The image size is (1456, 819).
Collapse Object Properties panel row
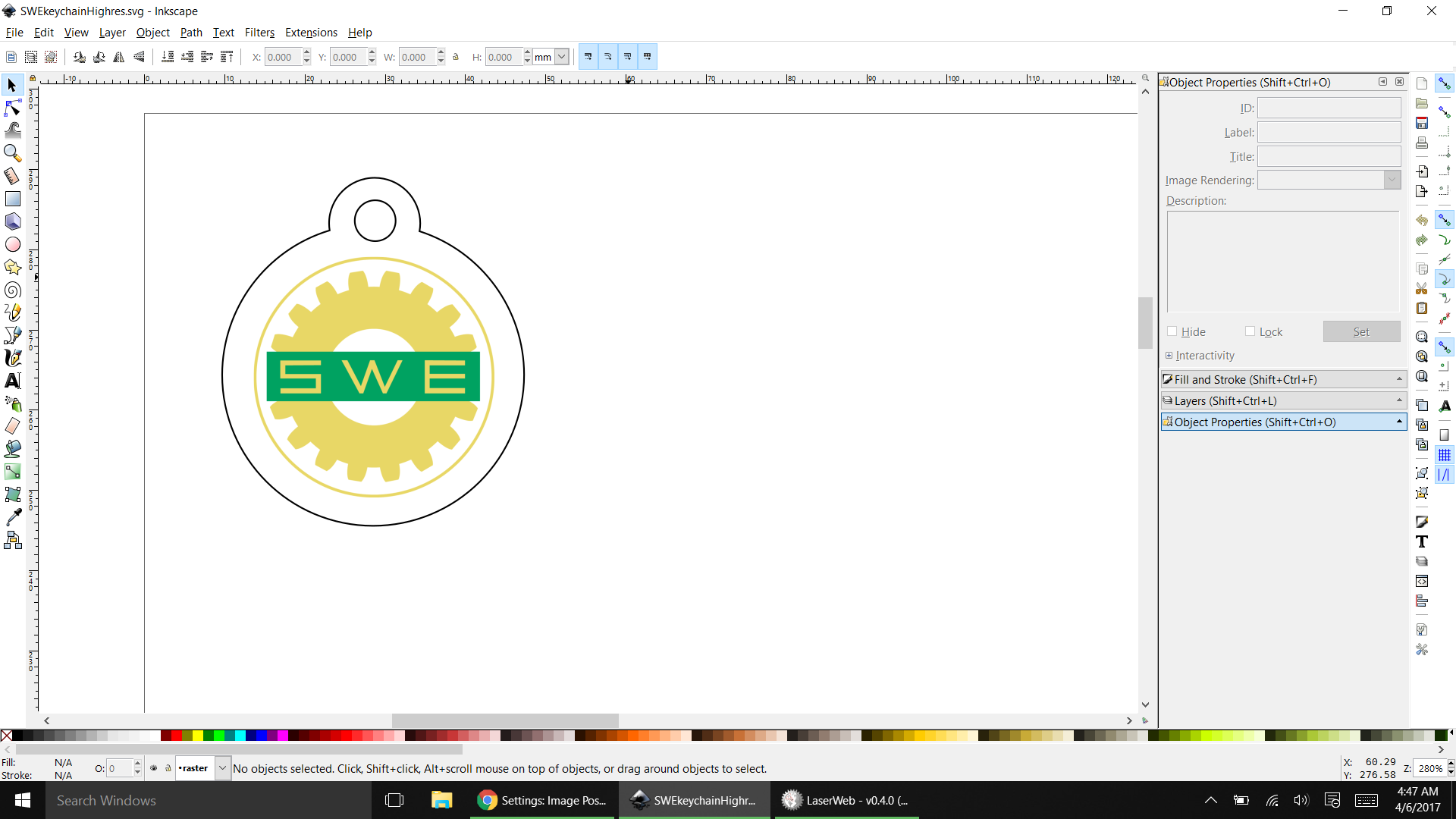point(1283,422)
